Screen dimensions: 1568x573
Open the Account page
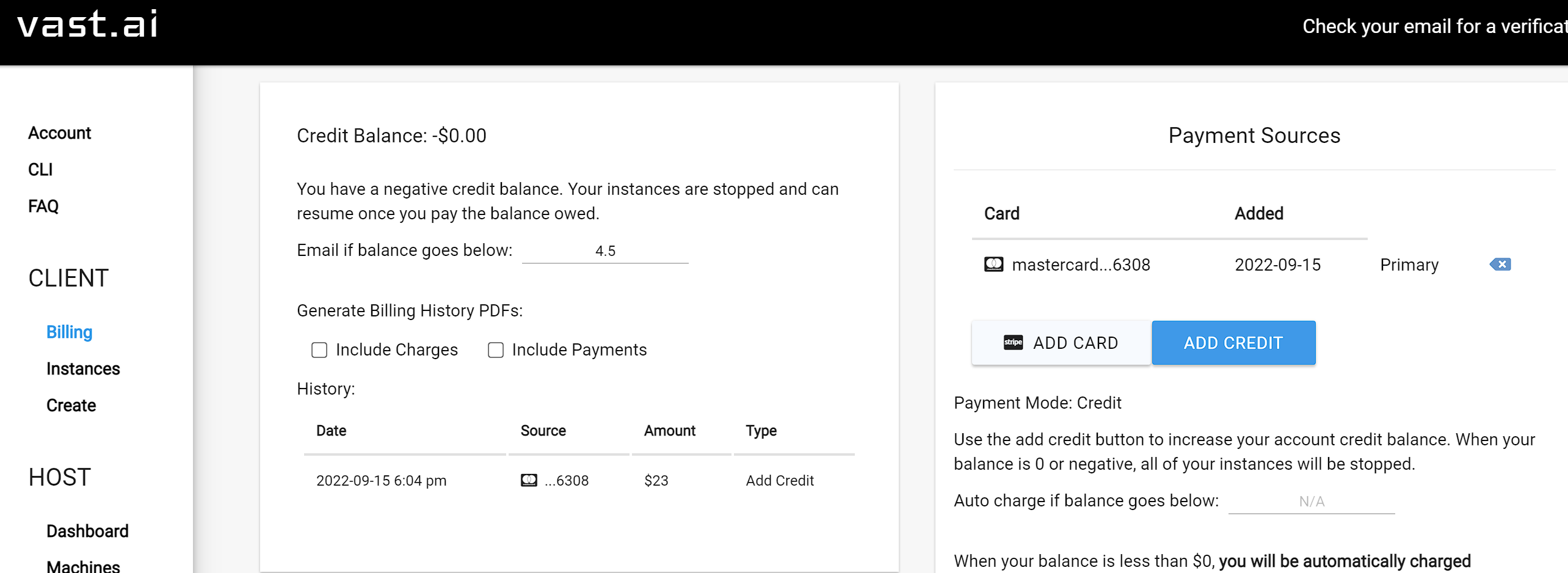click(x=60, y=133)
